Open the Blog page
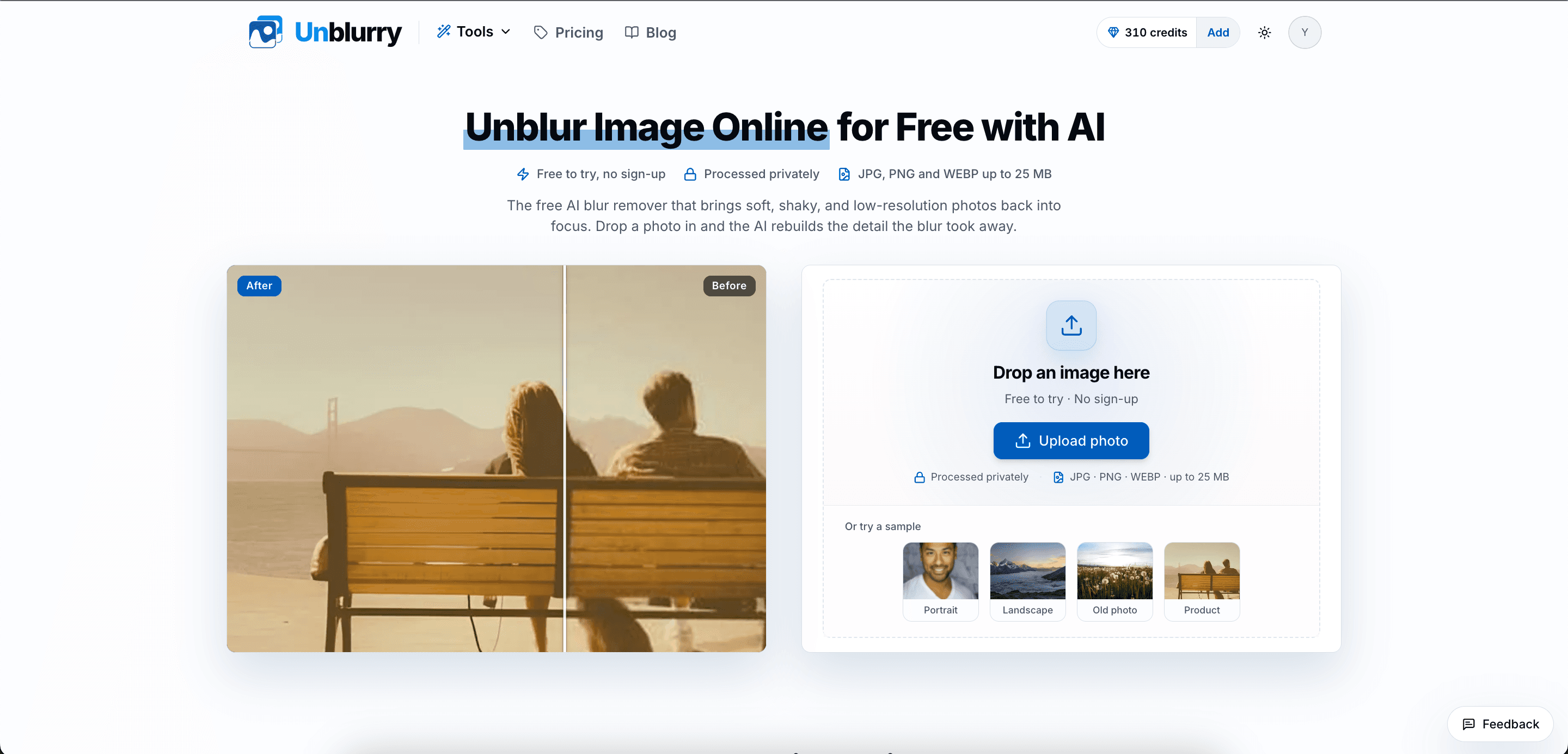The height and width of the screenshot is (754, 1568). (x=650, y=32)
